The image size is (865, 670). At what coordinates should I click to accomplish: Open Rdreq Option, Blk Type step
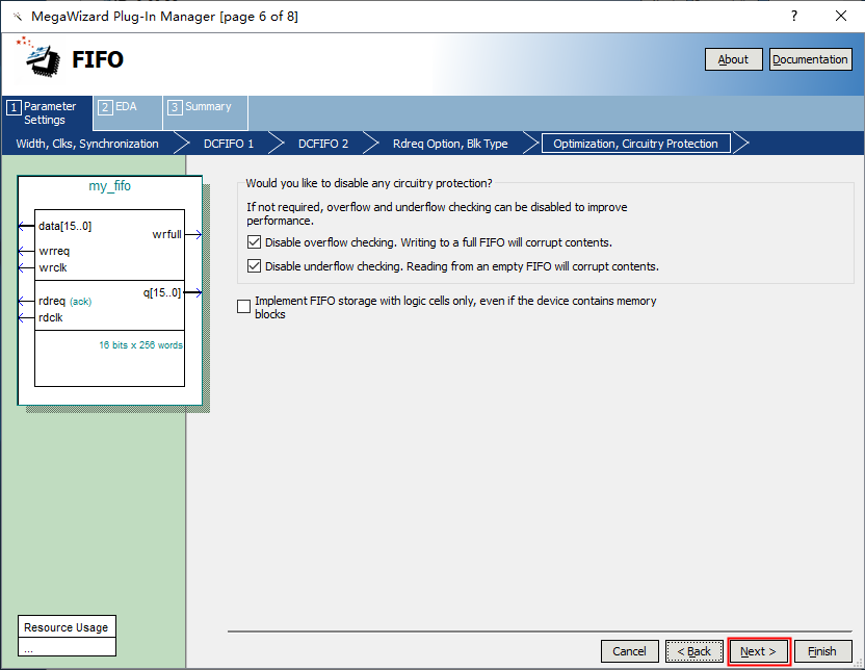[450, 144]
